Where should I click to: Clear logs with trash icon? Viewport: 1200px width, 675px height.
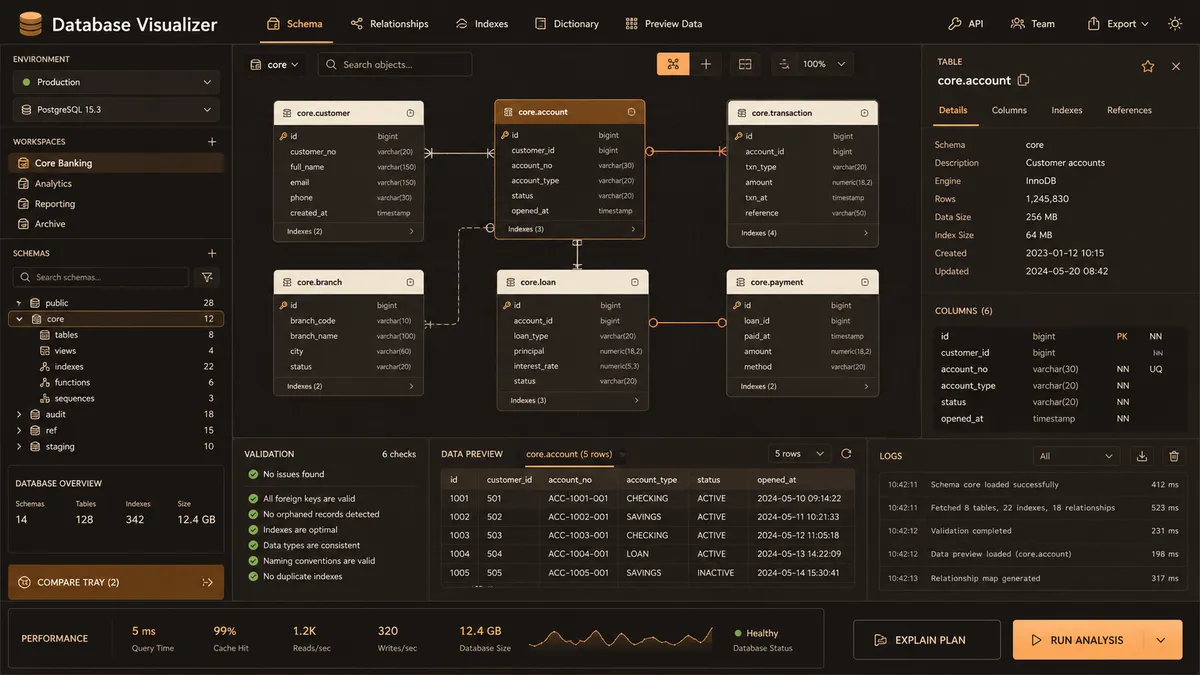(1174, 456)
